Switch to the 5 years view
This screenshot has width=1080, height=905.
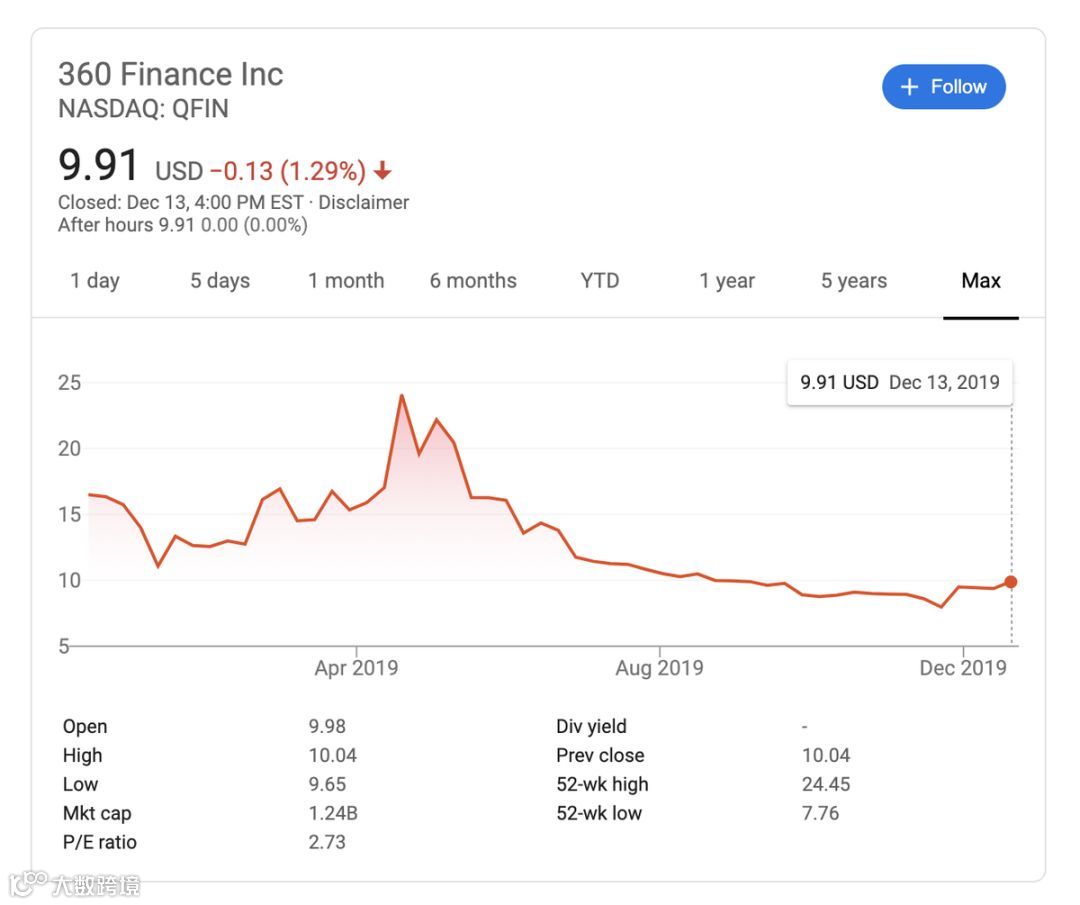tap(852, 281)
